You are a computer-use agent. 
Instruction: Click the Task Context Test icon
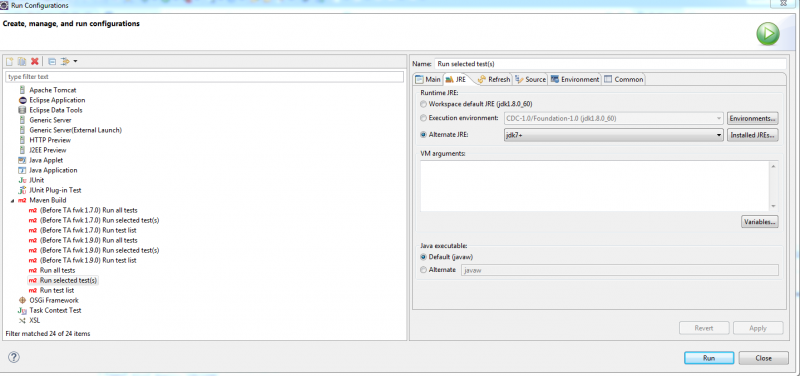click(22, 310)
